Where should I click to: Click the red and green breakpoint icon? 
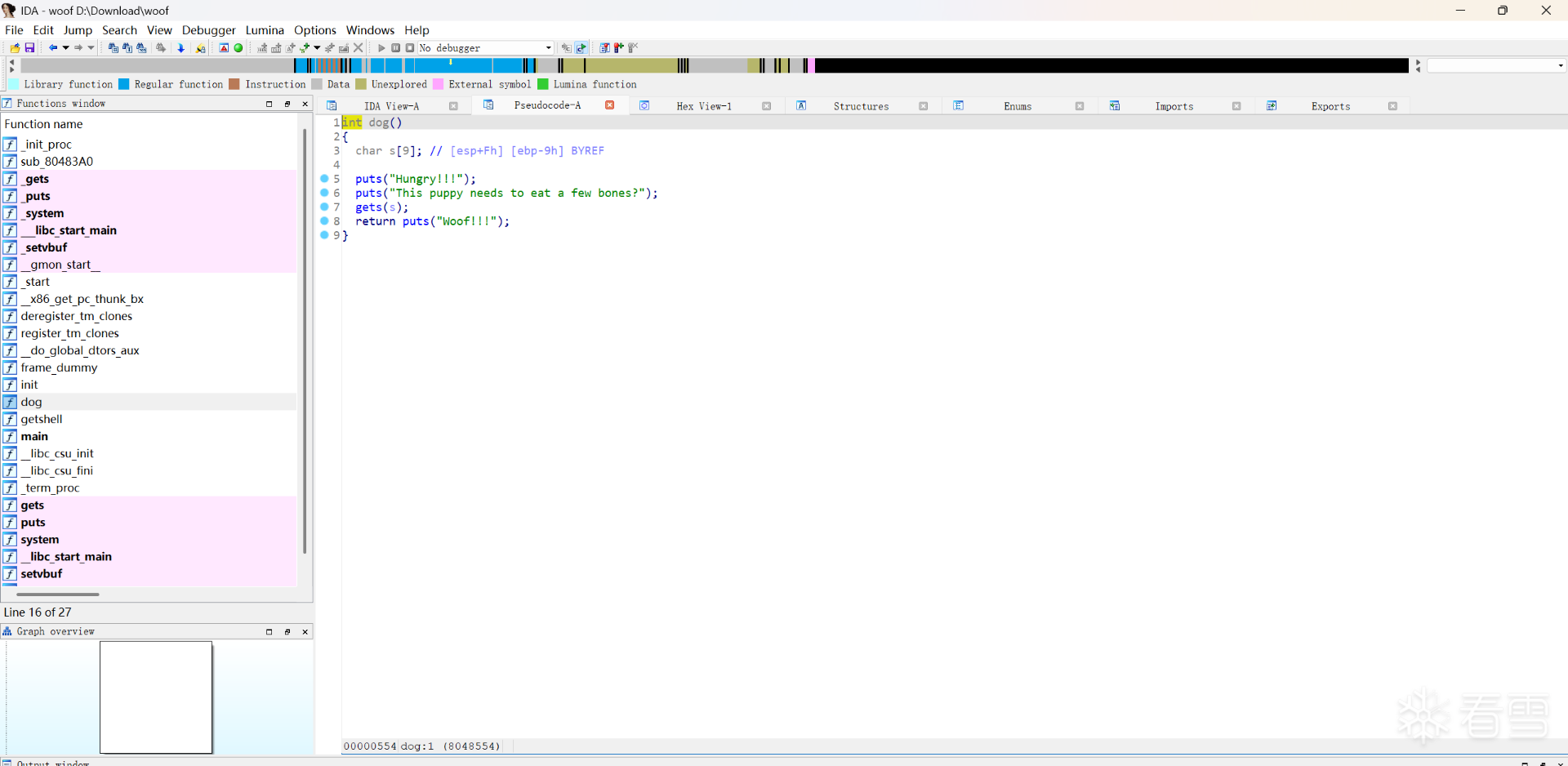point(618,48)
